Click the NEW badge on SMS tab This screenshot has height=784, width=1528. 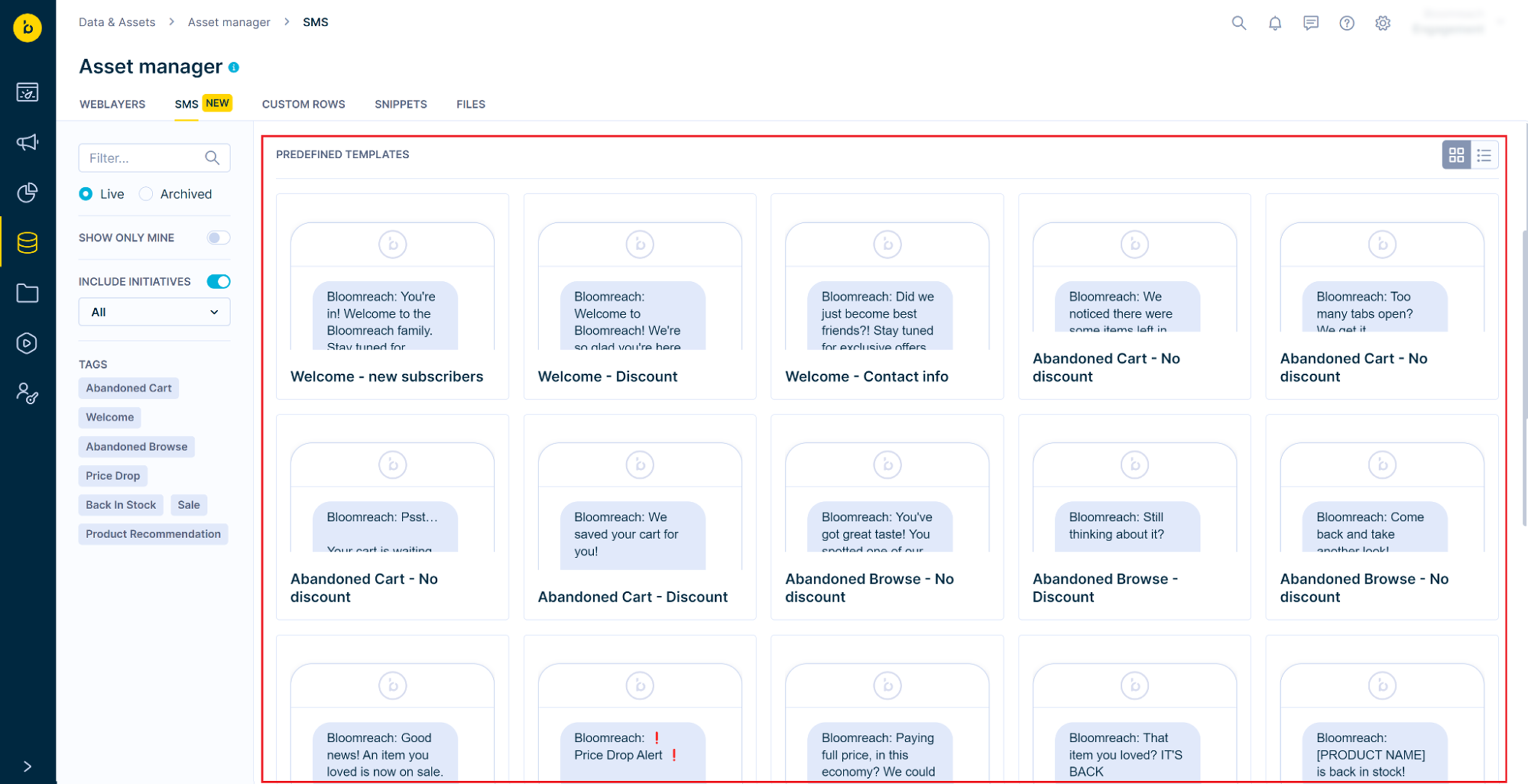tap(217, 103)
